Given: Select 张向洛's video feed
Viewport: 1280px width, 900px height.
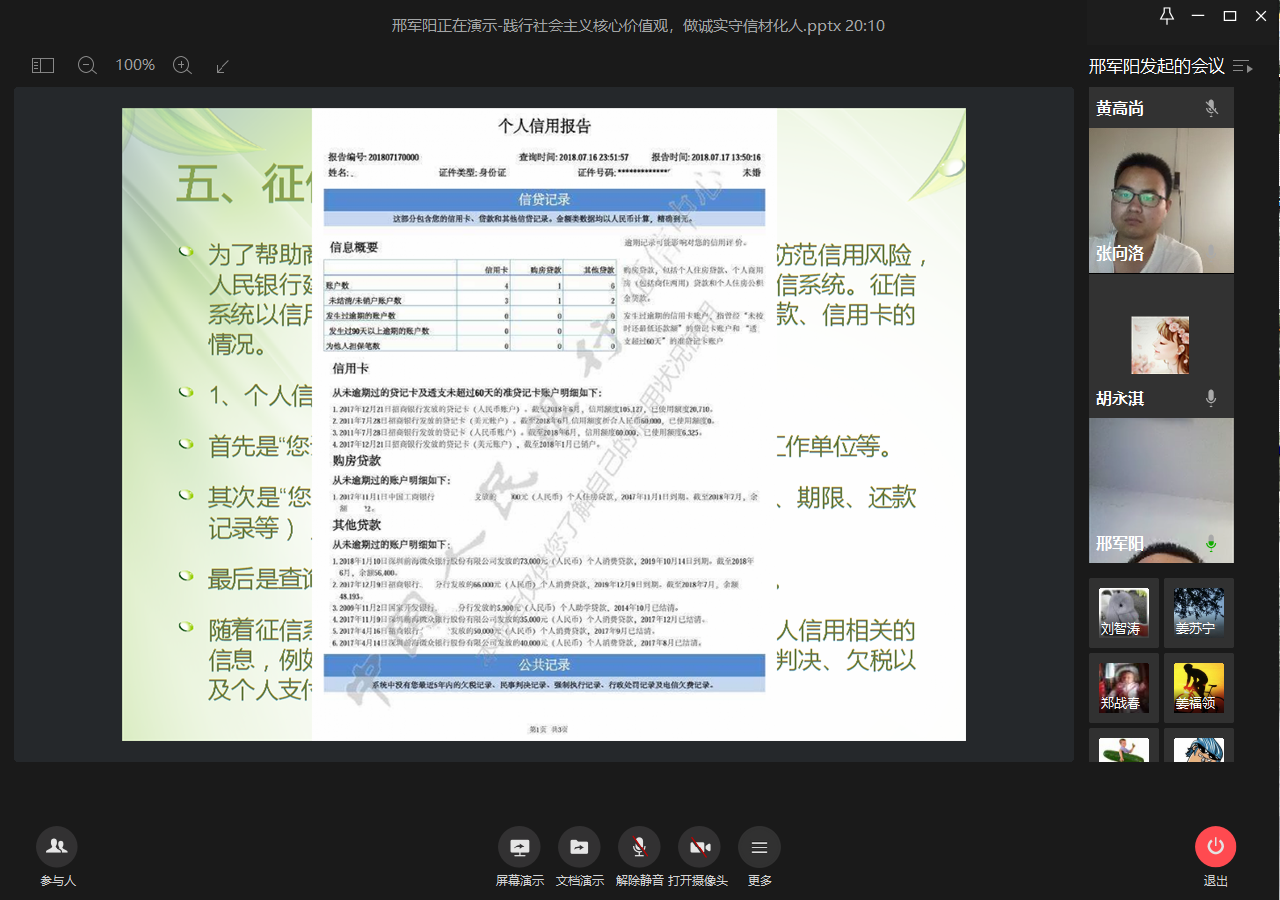Looking at the screenshot, I should coord(1161,200).
